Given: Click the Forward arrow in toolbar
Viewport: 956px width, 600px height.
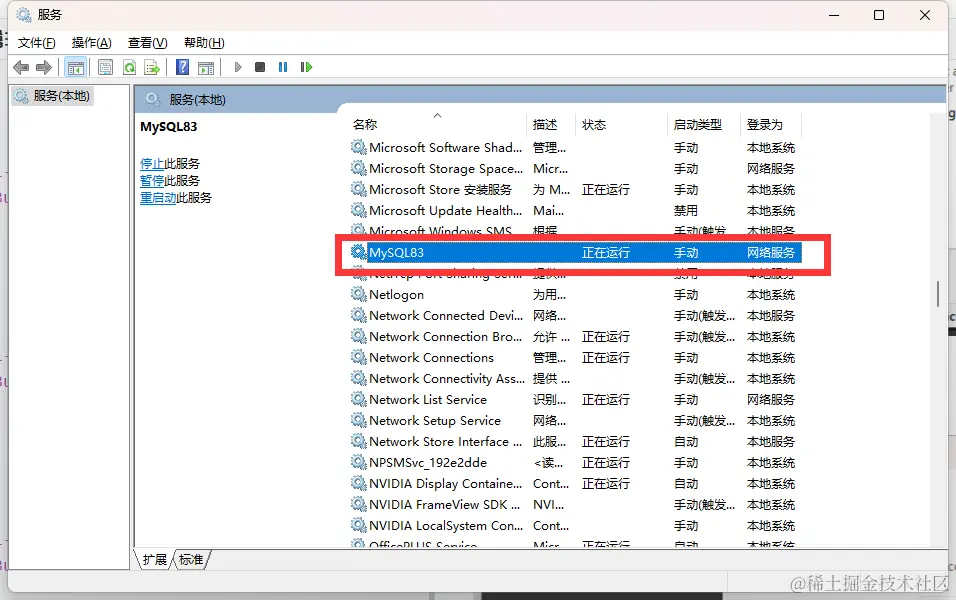Looking at the screenshot, I should pos(44,67).
